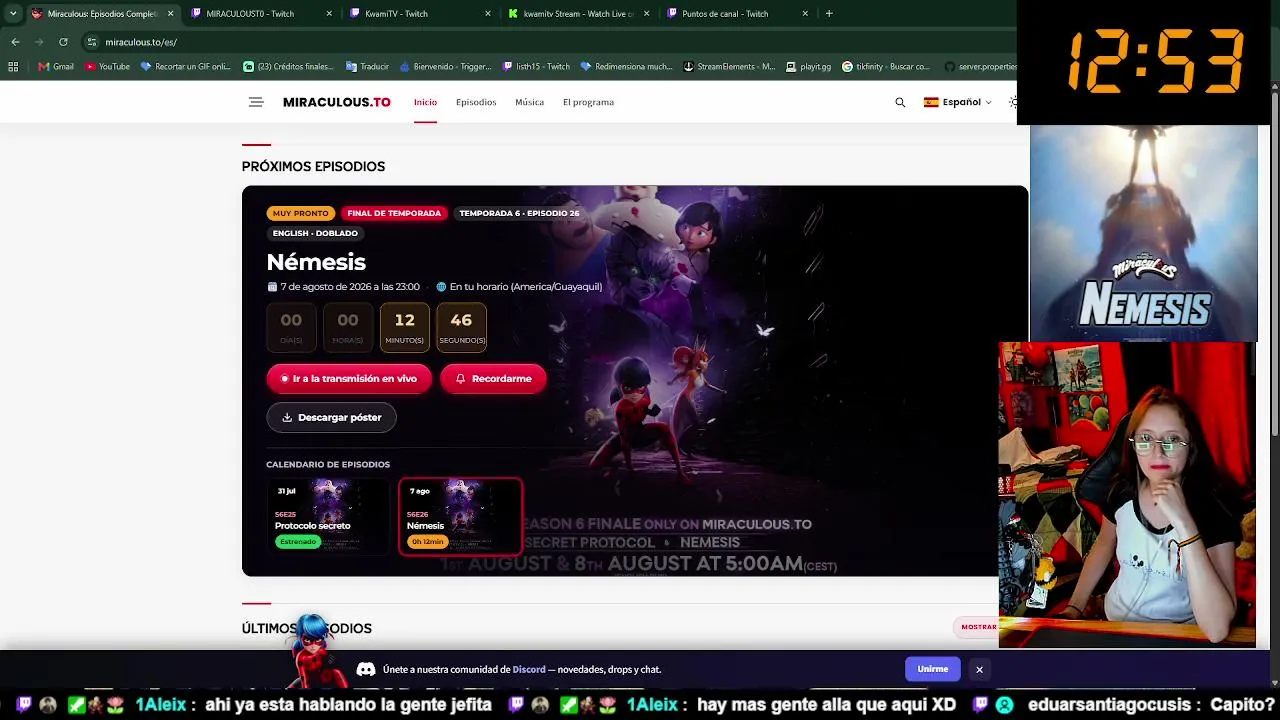The width and height of the screenshot is (1280, 720).
Task: Open the 'tikfinity - Buscar' bookmark
Action: tap(886, 67)
